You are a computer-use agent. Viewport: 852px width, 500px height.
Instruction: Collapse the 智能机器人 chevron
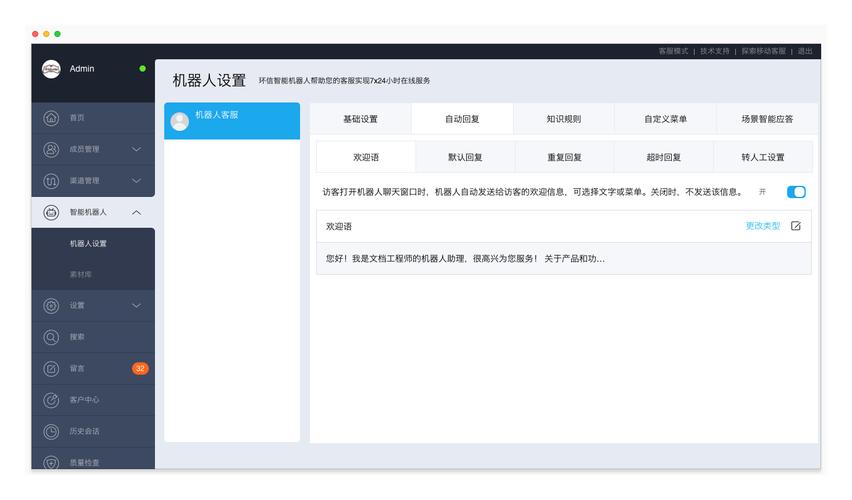tap(136, 212)
